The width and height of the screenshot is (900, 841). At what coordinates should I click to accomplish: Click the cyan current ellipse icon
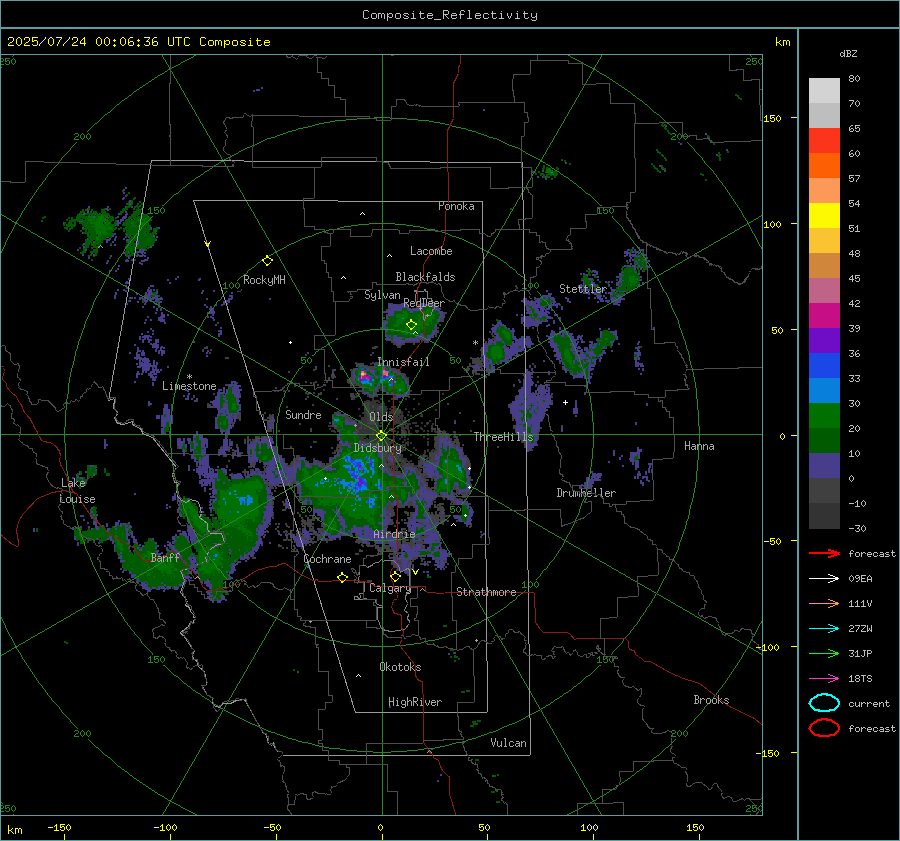coord(824,703)
